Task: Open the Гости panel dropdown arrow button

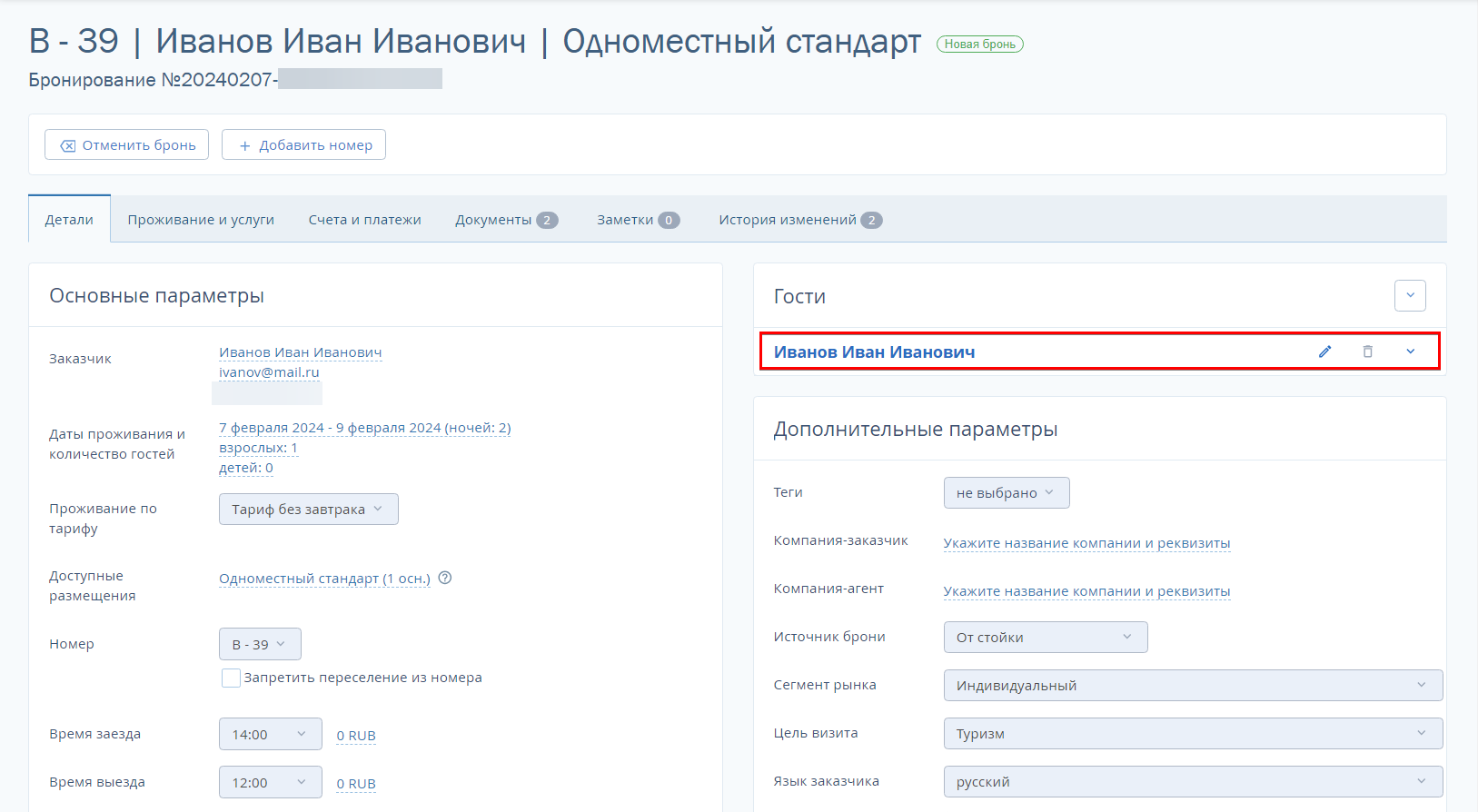Action: (1410, 295)
